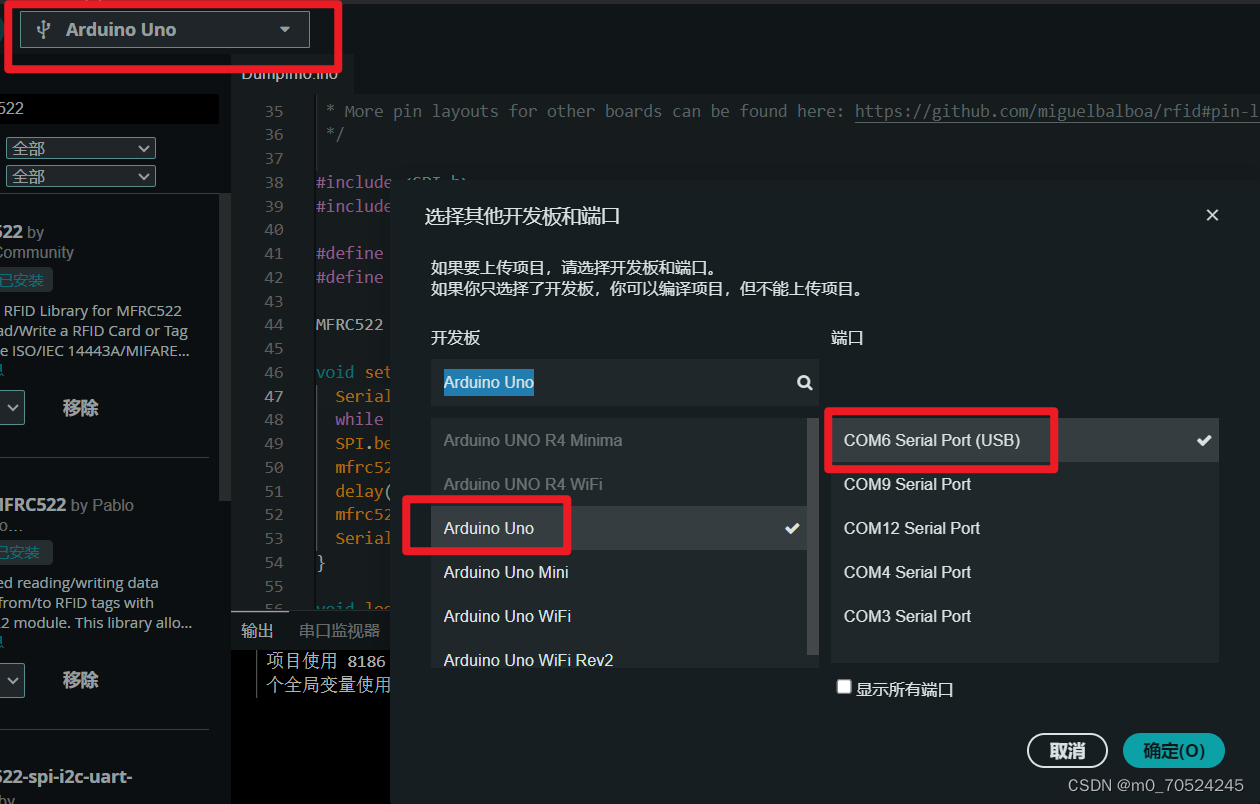Select Arduino UNO R4 Minima board
Viewport: 1260px width, 804px height.
click(619, 440)
